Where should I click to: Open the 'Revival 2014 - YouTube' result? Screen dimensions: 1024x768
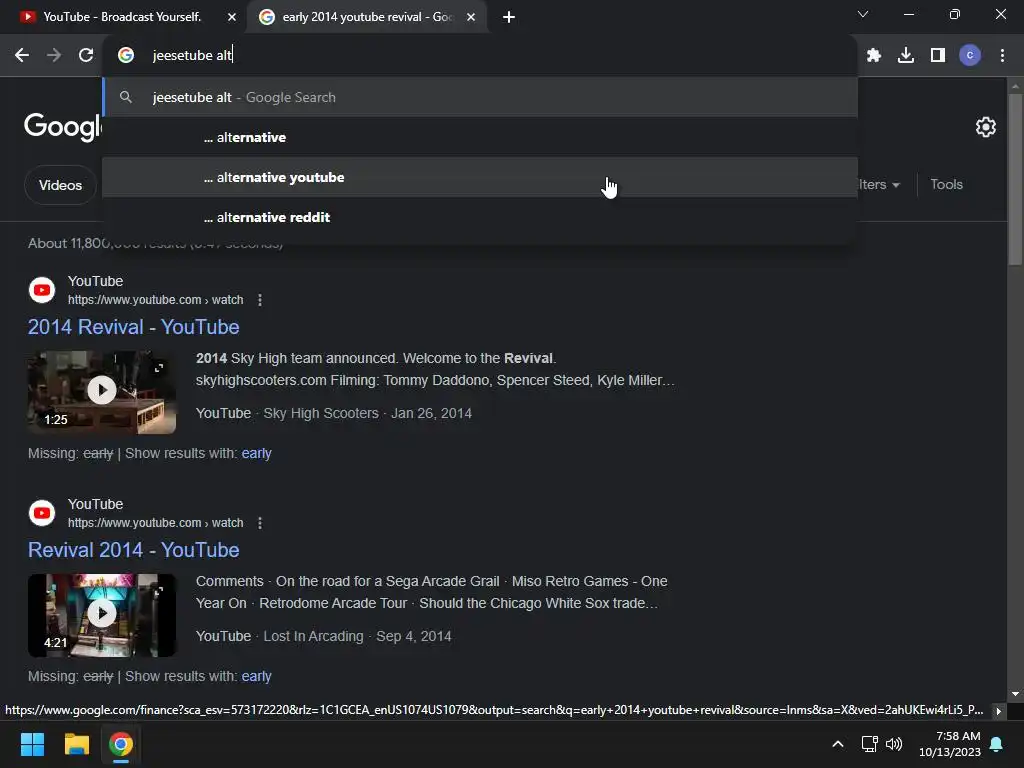(x=133, y=550)
